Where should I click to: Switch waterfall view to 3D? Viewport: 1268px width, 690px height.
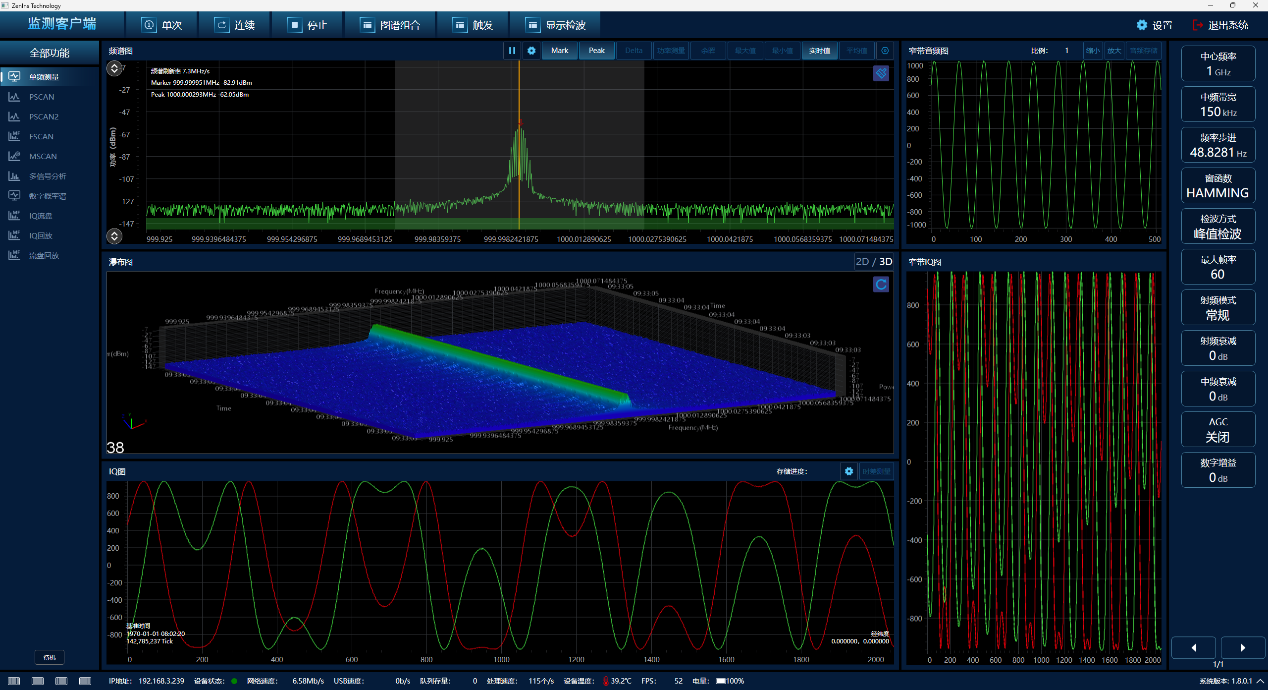[x=885, y=261]
